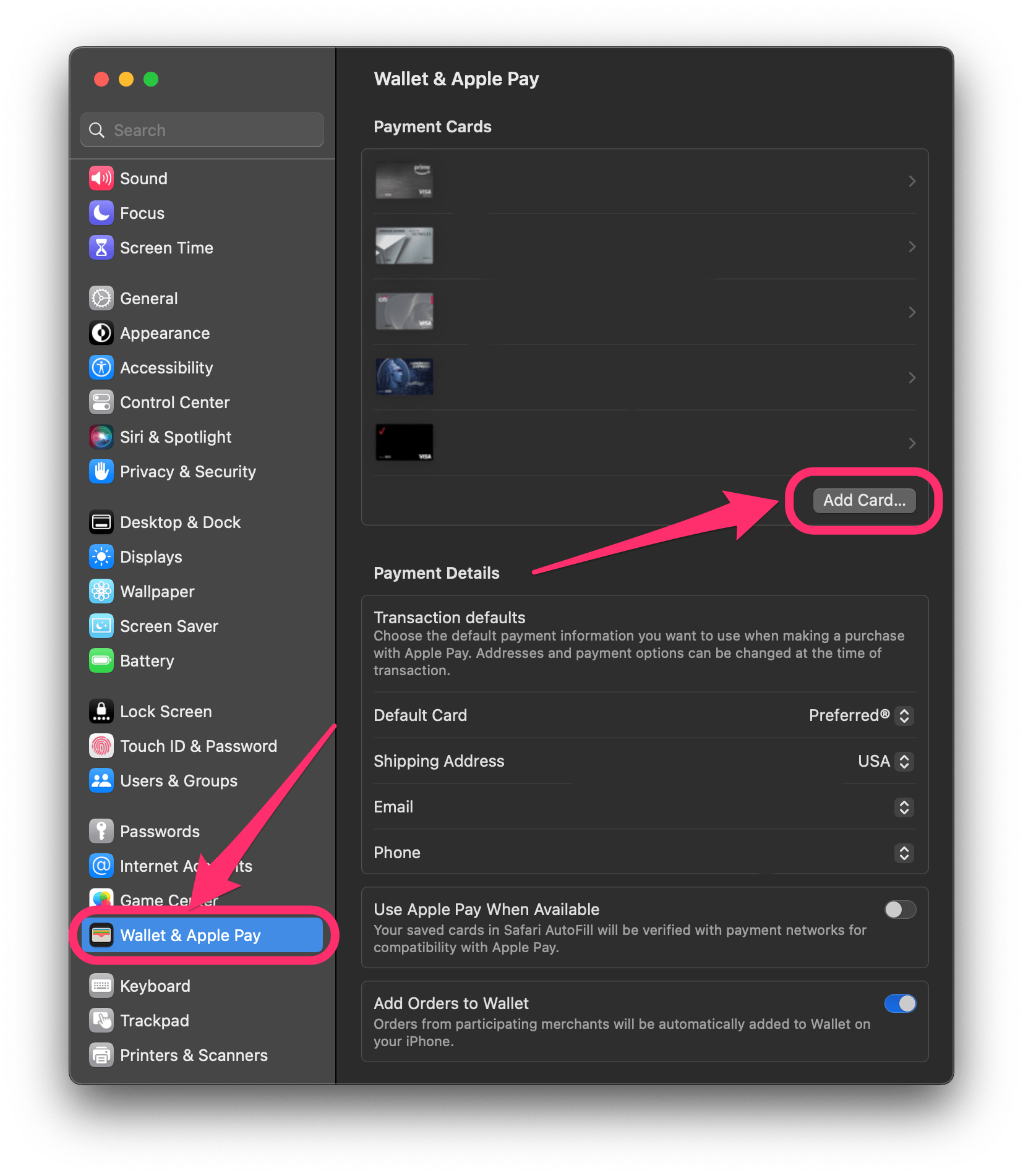The width and height of the screenshot is (1023, 1176).
Task: Click the Sound speaker icon
Action: (101, 179)
